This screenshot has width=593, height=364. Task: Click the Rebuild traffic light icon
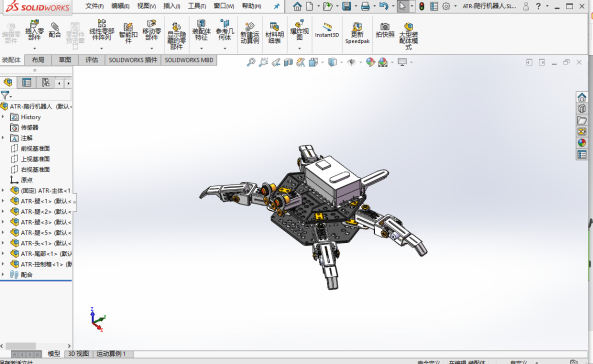click(422, 6)
